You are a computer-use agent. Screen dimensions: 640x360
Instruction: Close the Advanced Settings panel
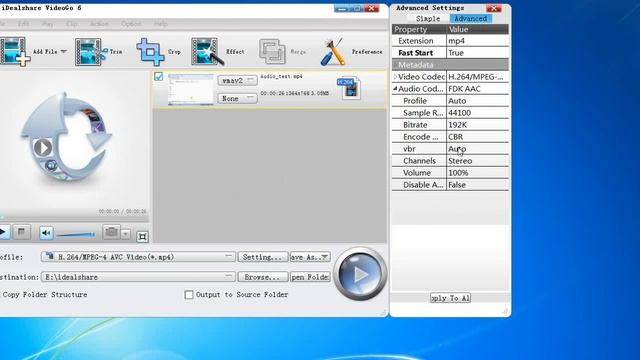[494, 8]
